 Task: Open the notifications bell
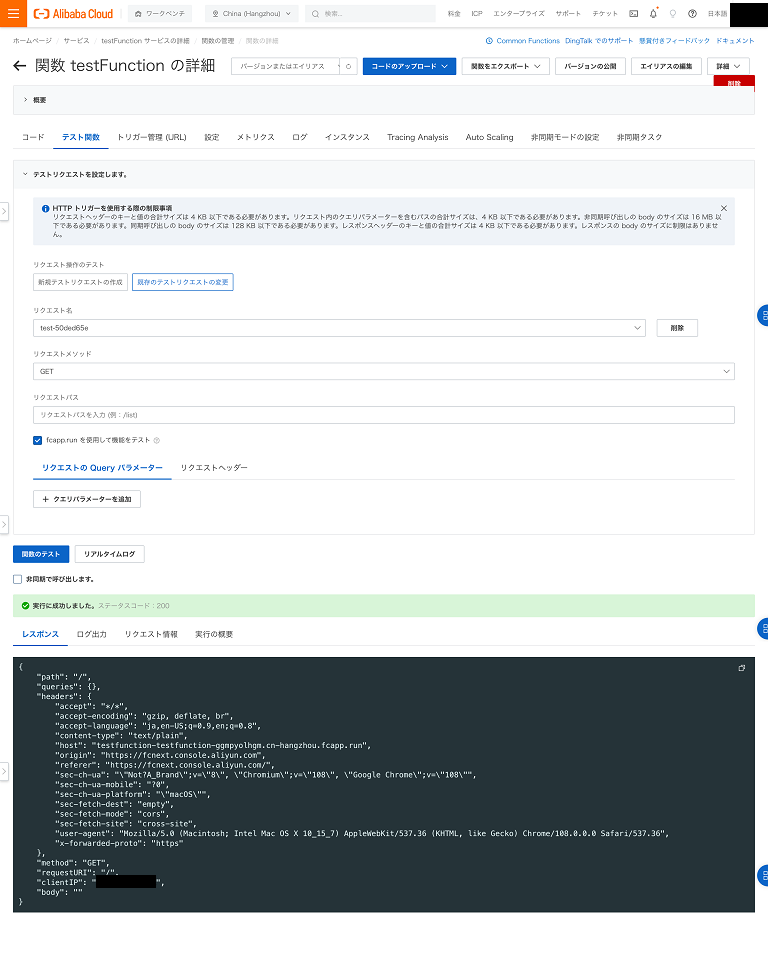pos(653,14)
